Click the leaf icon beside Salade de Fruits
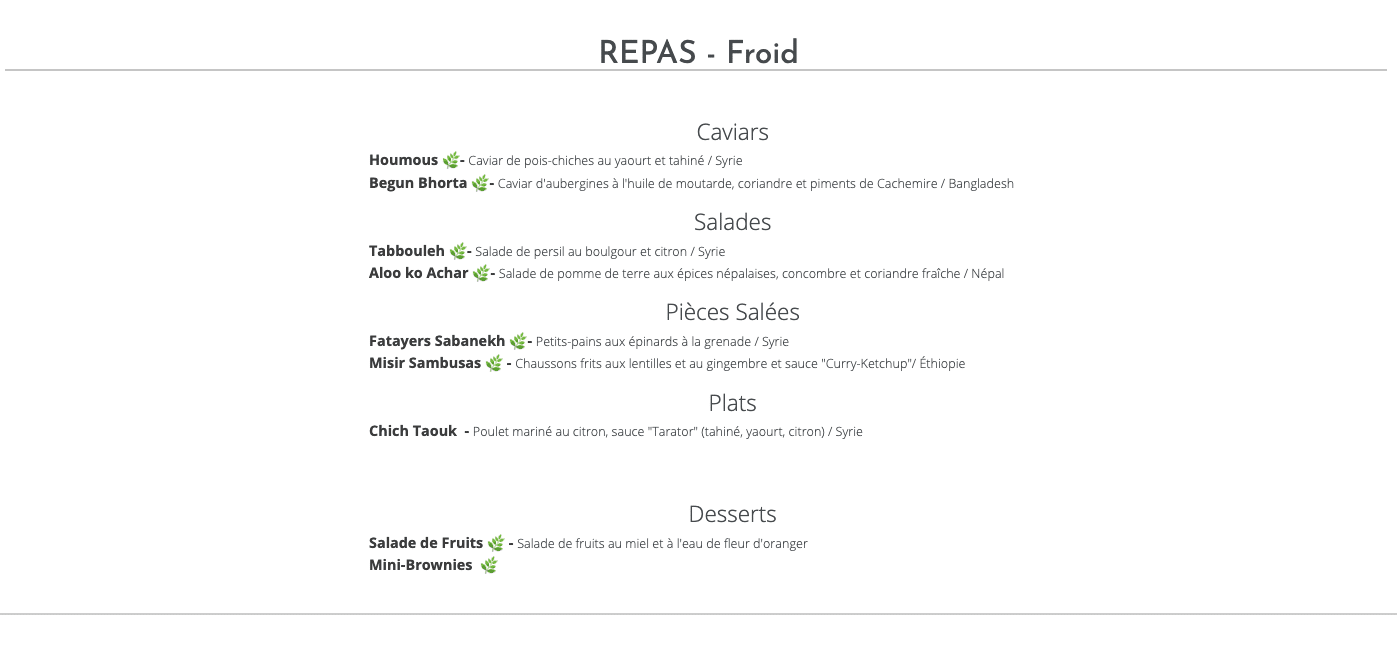1397x648 pixels. (x=496, y=543)
